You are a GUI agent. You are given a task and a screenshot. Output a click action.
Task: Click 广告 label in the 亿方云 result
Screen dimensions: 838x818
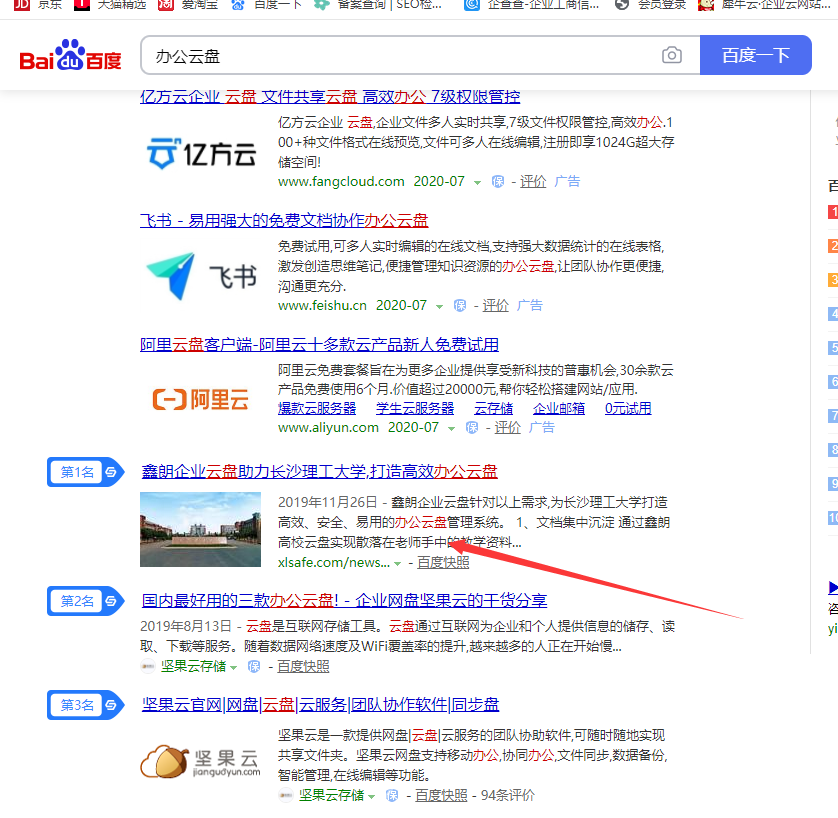(x=567, y=182)
